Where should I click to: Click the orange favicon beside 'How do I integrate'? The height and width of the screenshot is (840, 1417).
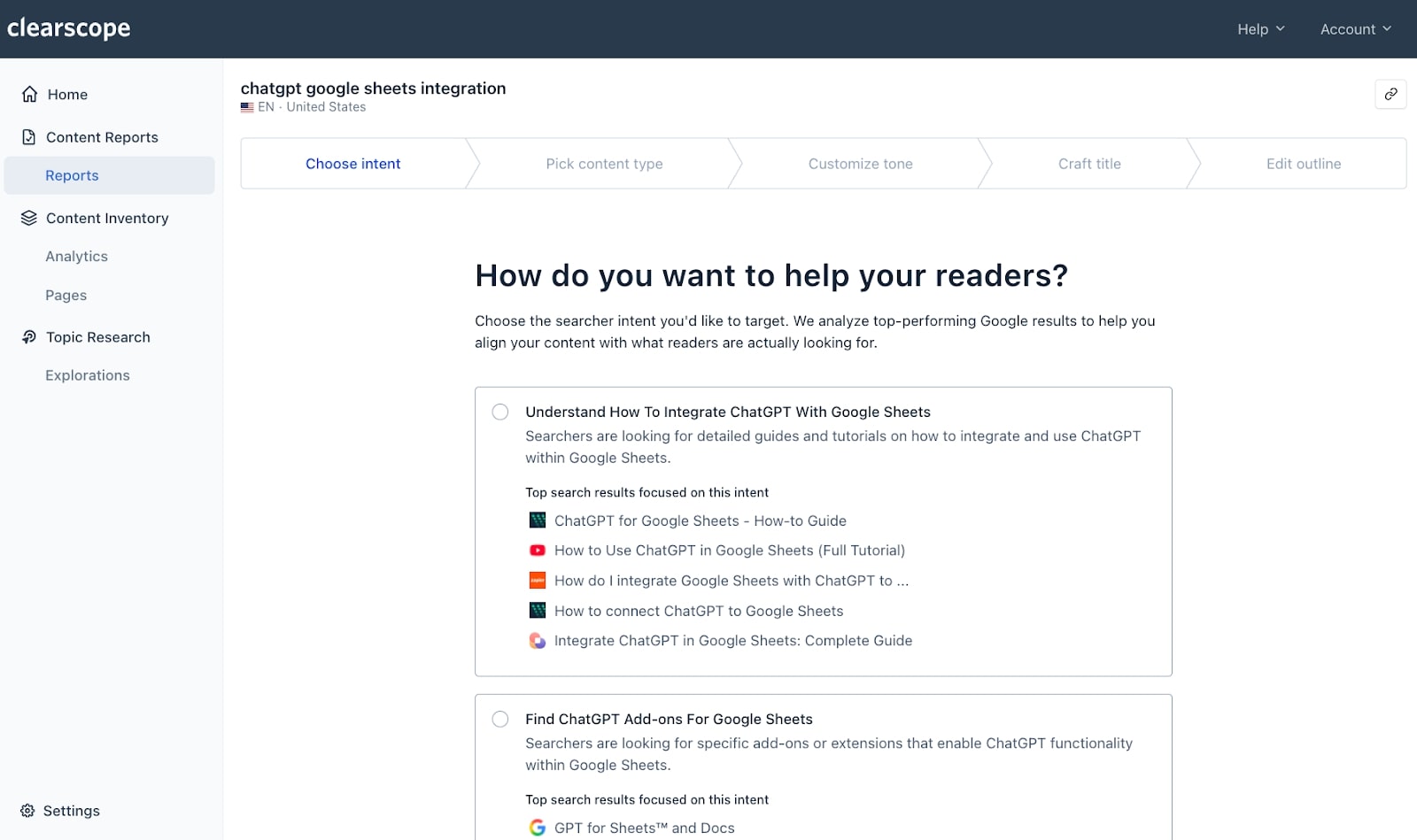tap(538, 581)
